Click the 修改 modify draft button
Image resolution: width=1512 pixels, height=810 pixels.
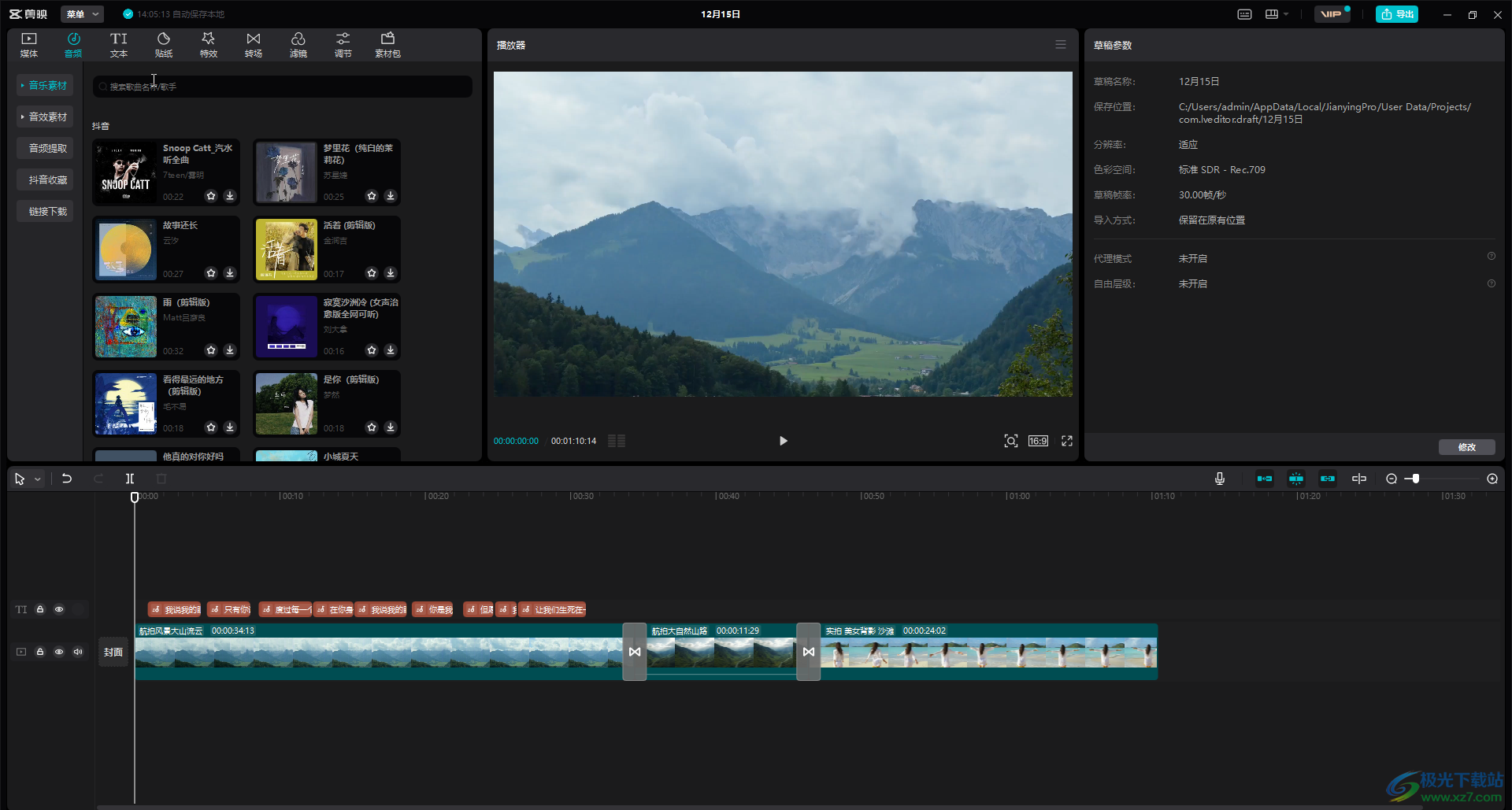1467,447
